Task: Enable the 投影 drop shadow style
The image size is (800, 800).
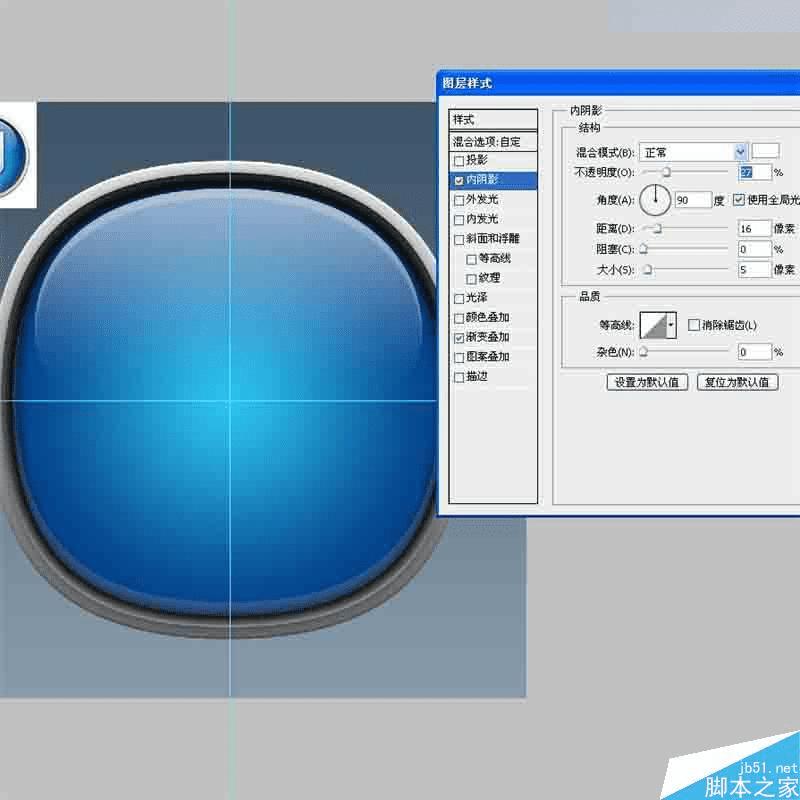Action: point(458,161)
